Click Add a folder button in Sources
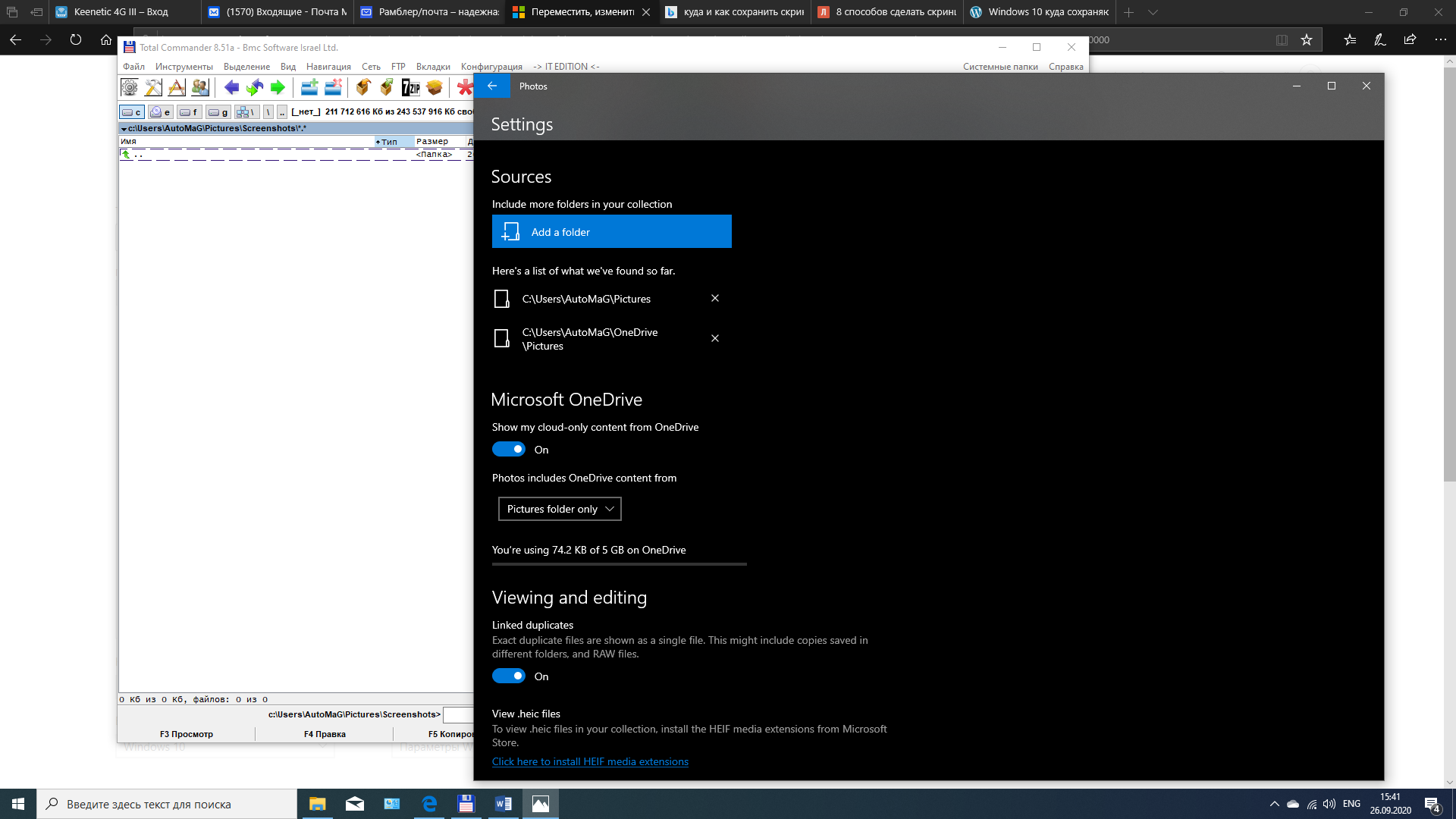The image size is (1456, 819). coord(611,231)
